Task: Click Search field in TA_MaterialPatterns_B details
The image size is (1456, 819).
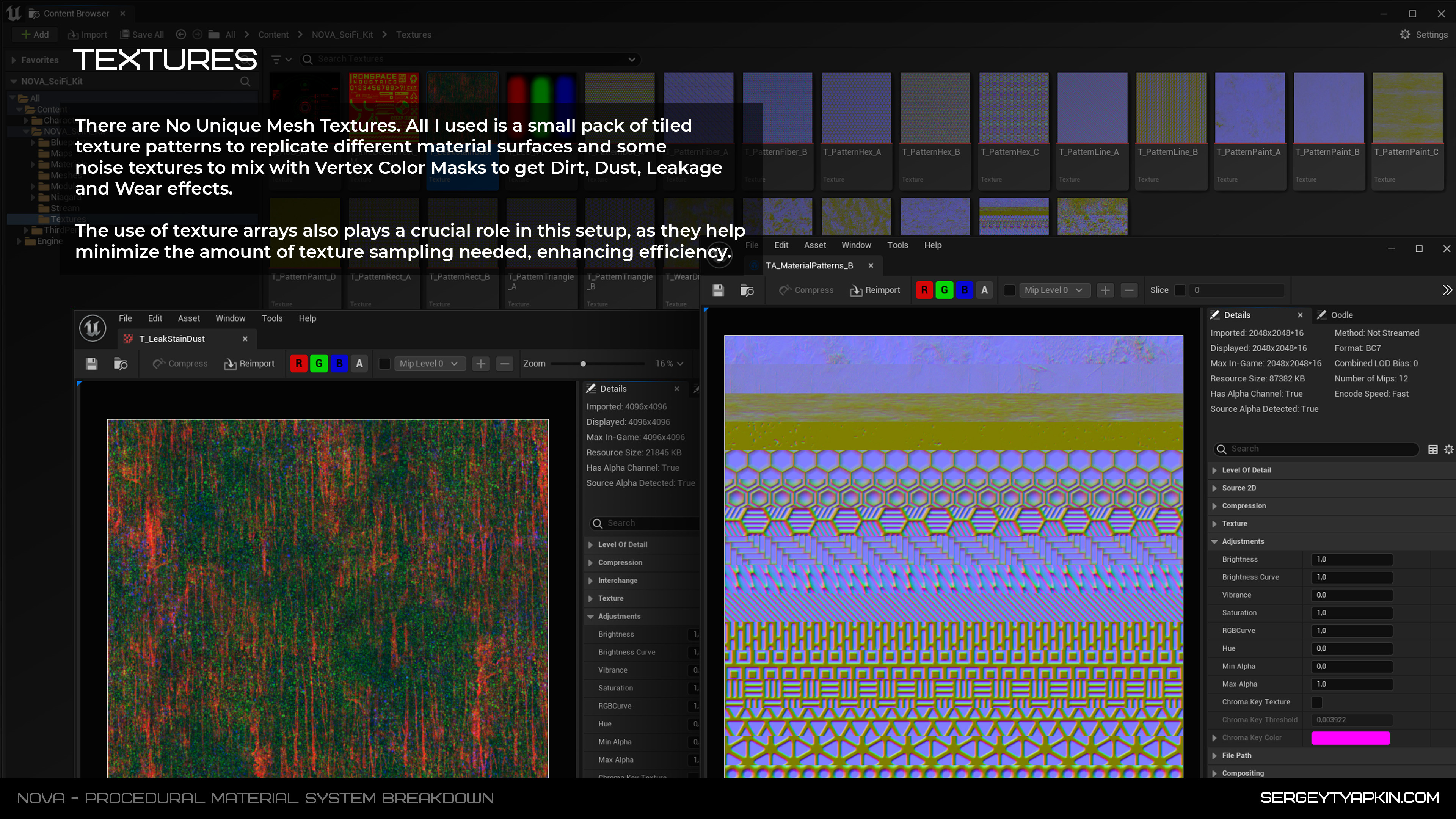Action: point(1316,449)
